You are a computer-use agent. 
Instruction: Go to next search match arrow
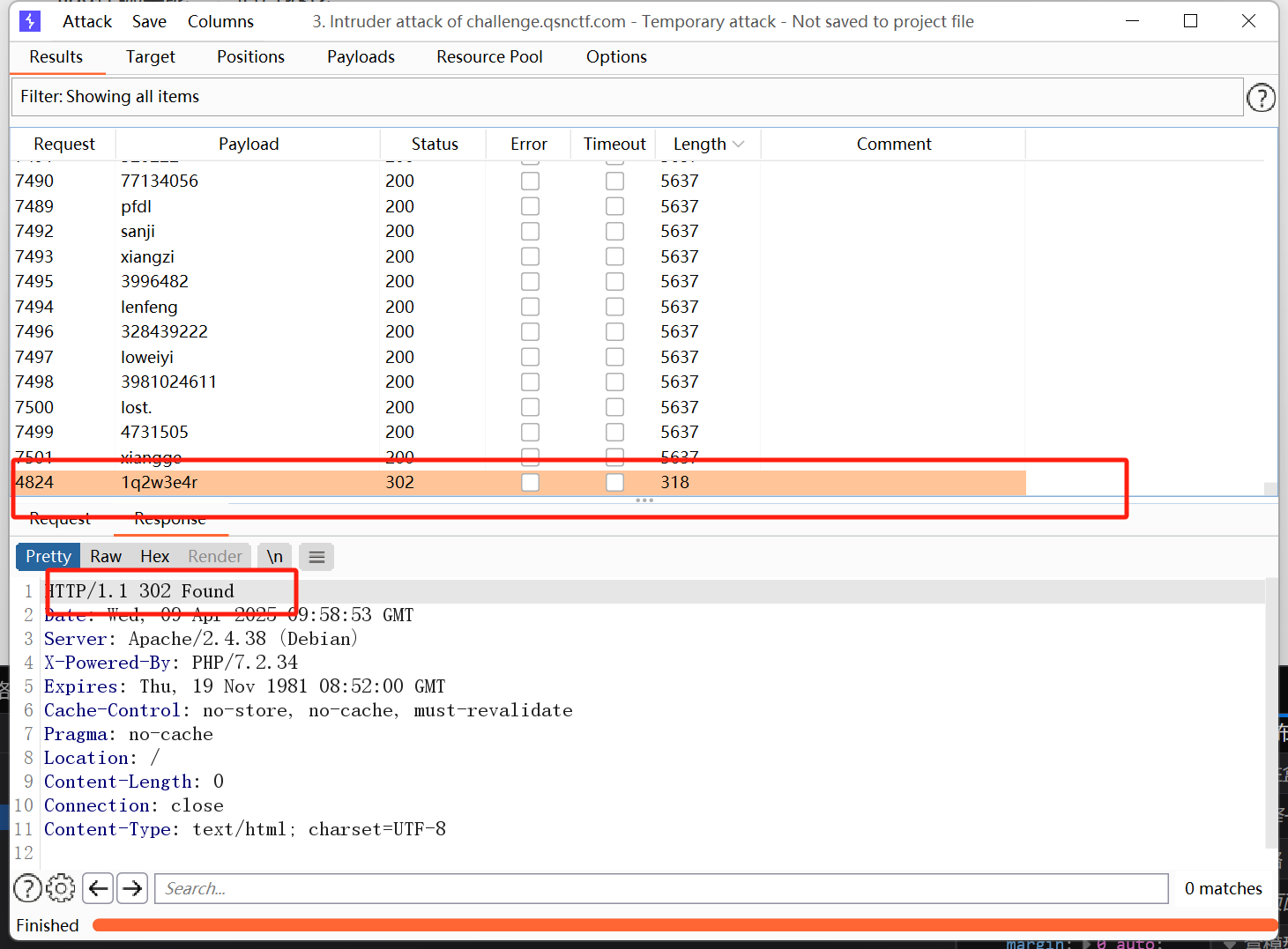click(132, 888)
